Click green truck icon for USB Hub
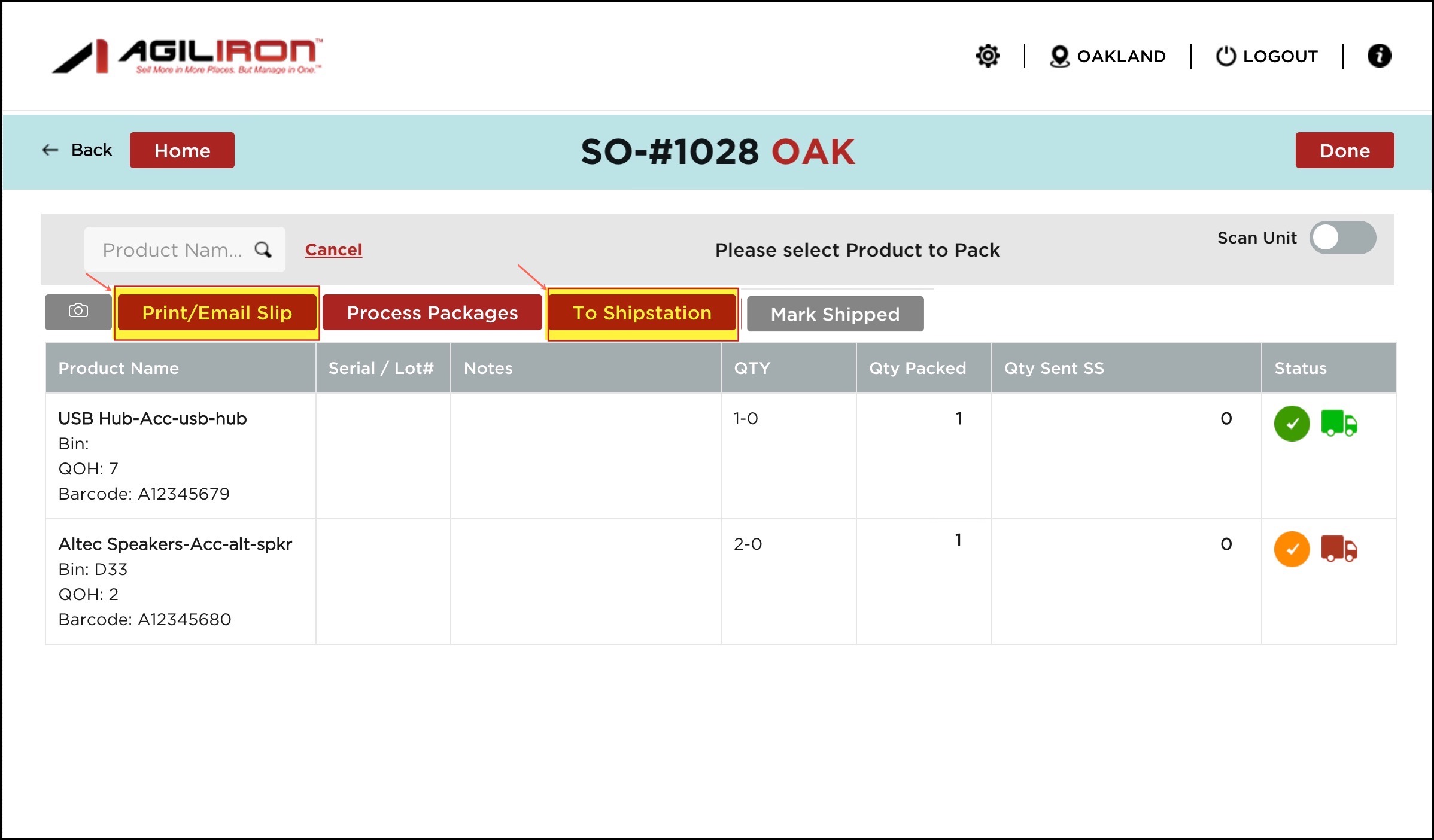This screenshot has width=1434, height=840. [1339, 423]
